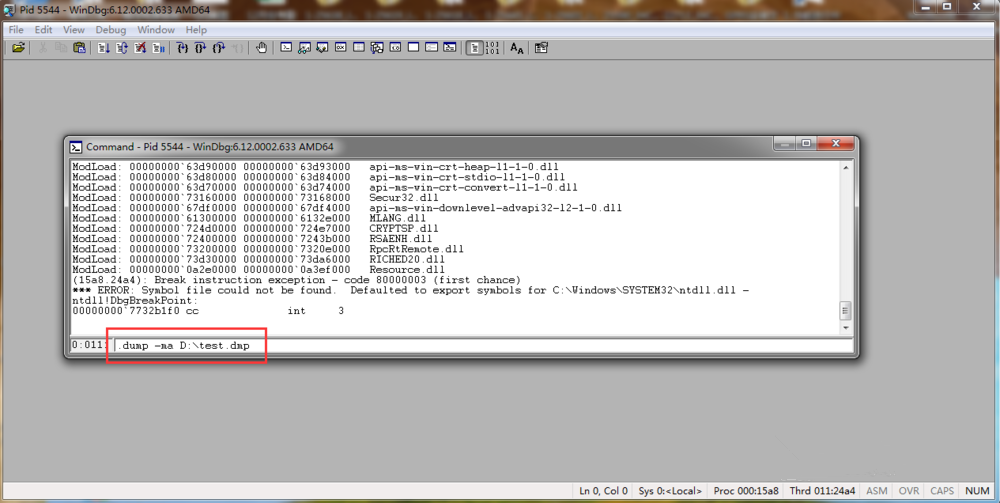
Task: Click Sys 0:<Local> status entry
Action: [670, 491]
